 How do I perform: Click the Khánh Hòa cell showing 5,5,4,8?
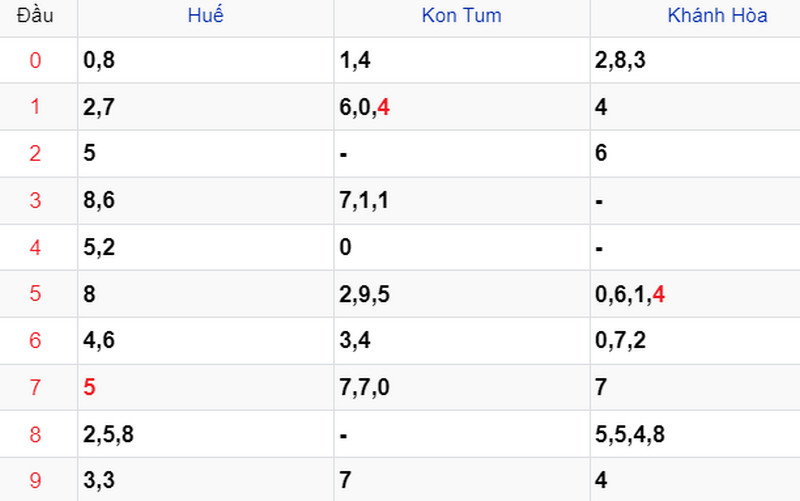[x=695, y=434]
